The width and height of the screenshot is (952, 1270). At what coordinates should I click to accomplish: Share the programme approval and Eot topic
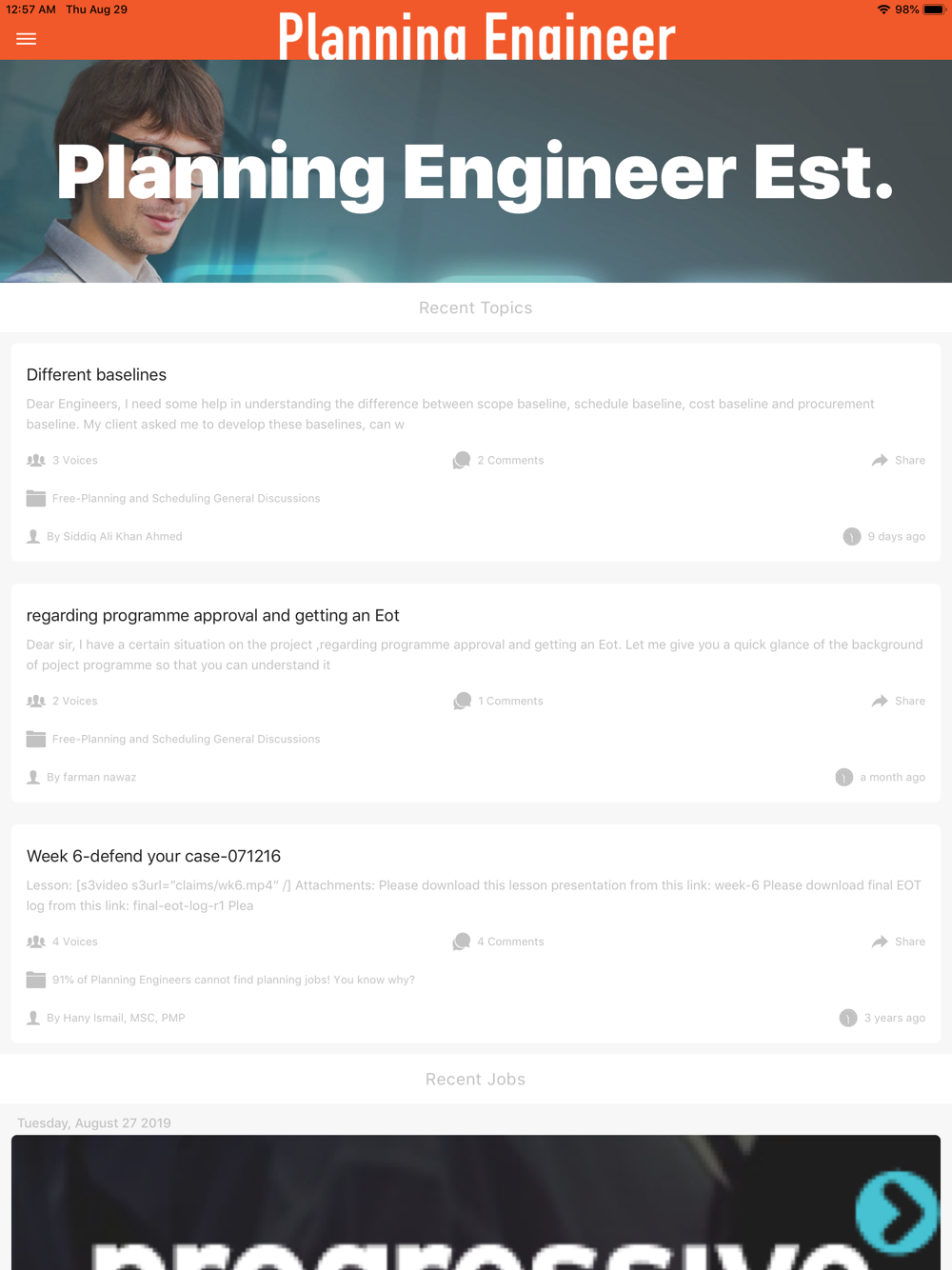[898, 701]
